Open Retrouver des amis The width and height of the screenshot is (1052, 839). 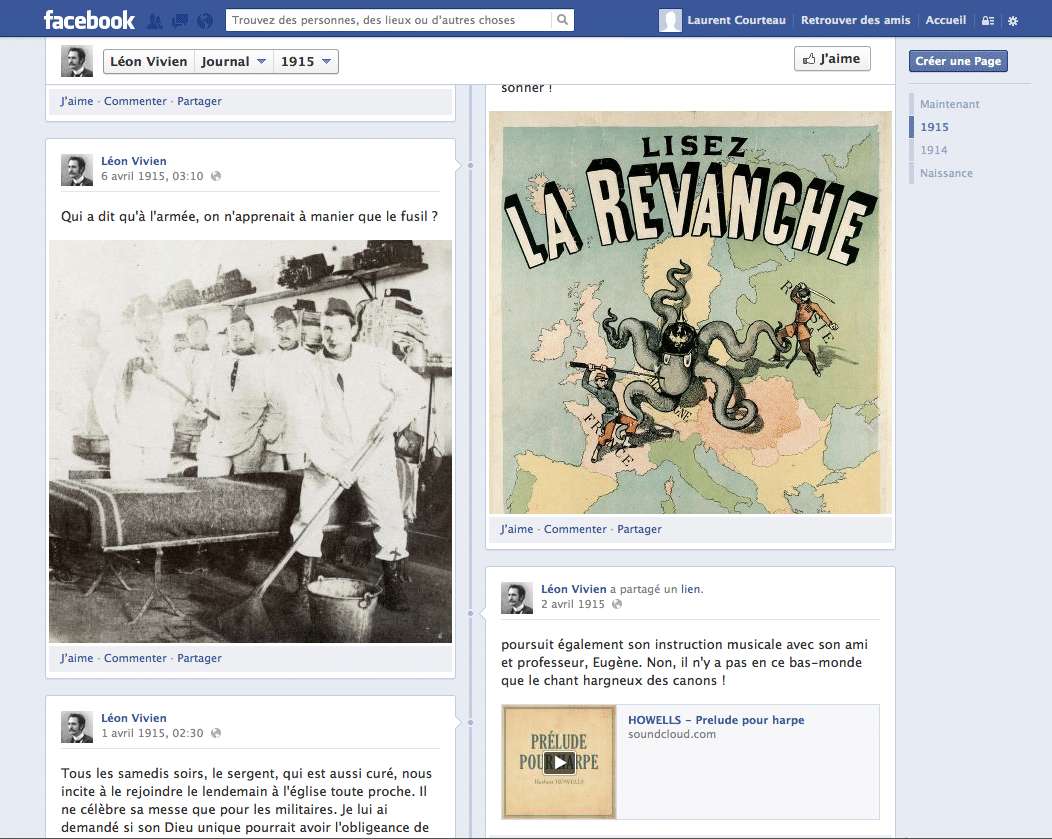pyautogui.click(x=855, y=20)
